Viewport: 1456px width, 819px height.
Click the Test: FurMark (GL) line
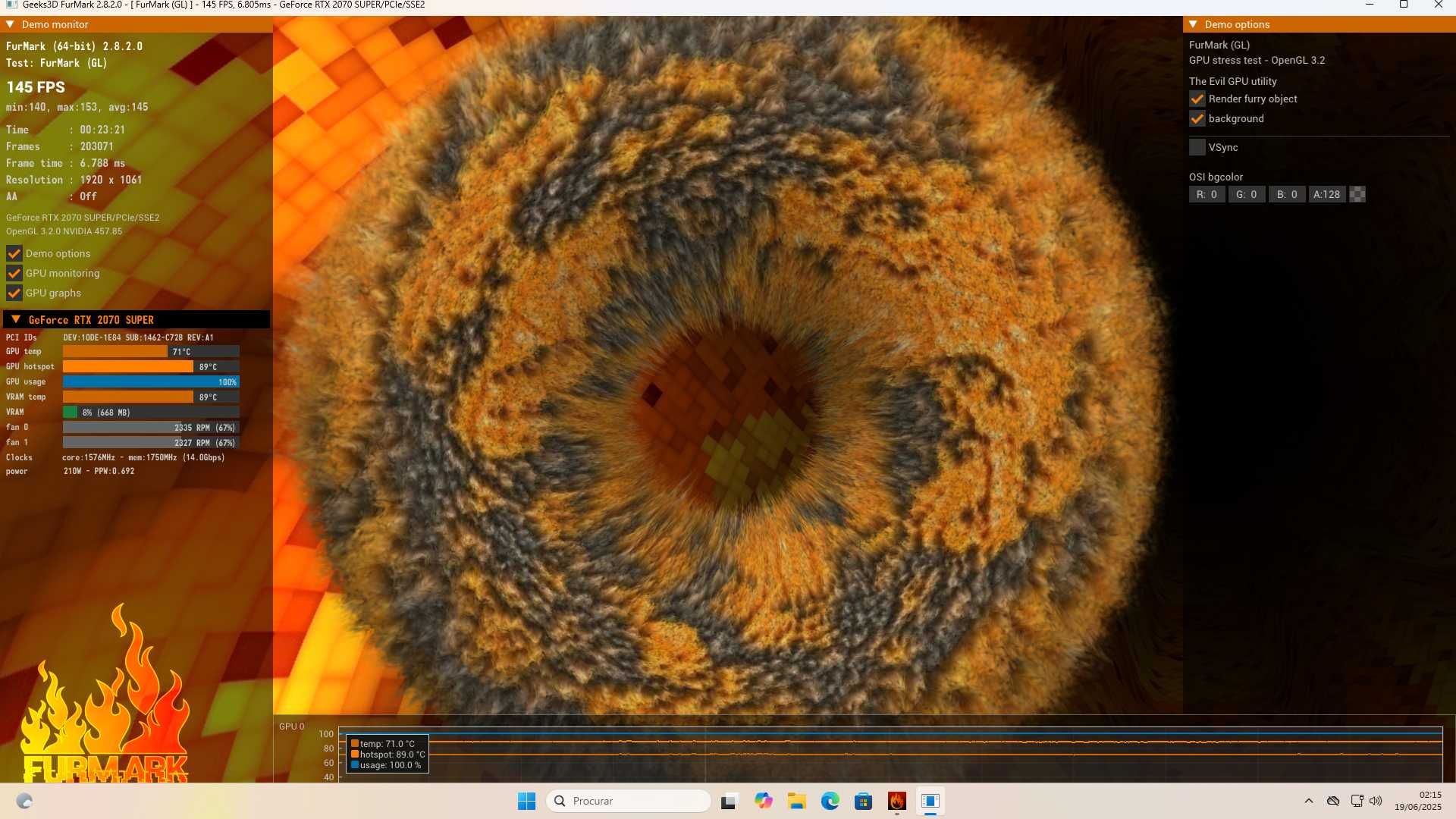point(56,63)
